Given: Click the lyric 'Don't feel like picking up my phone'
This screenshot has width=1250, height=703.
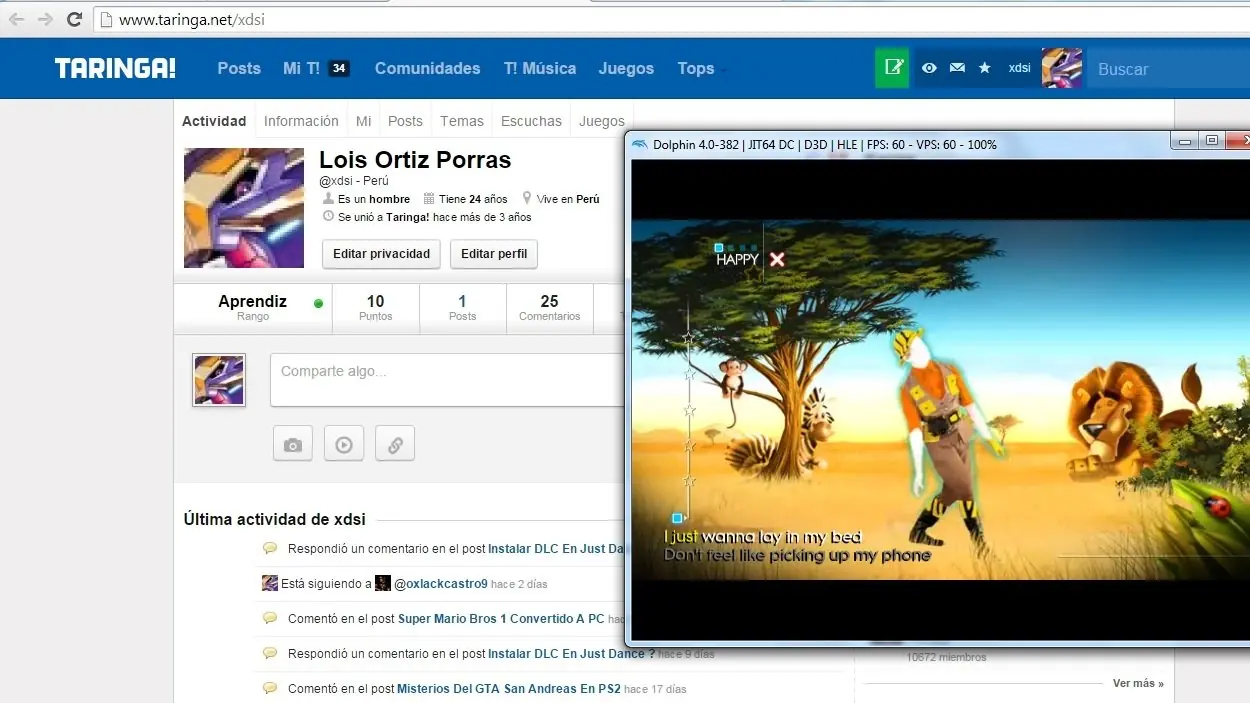Looking at the screenshot, I should click(797, 556).
